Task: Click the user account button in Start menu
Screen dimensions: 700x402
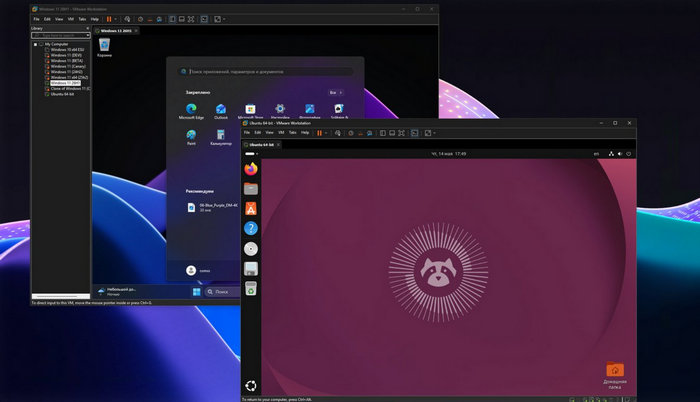Action: [198, 270]
